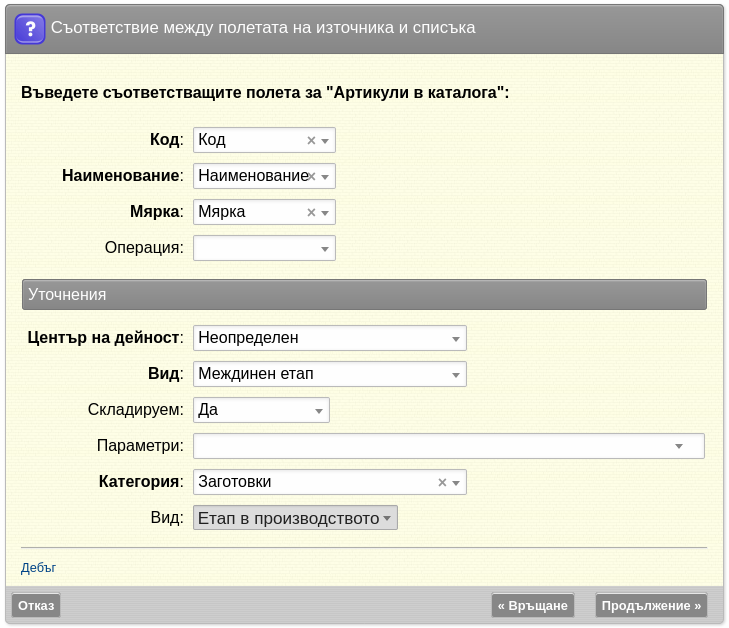
Task: Clear the Наименование field selection
Action: pos(312,176)
